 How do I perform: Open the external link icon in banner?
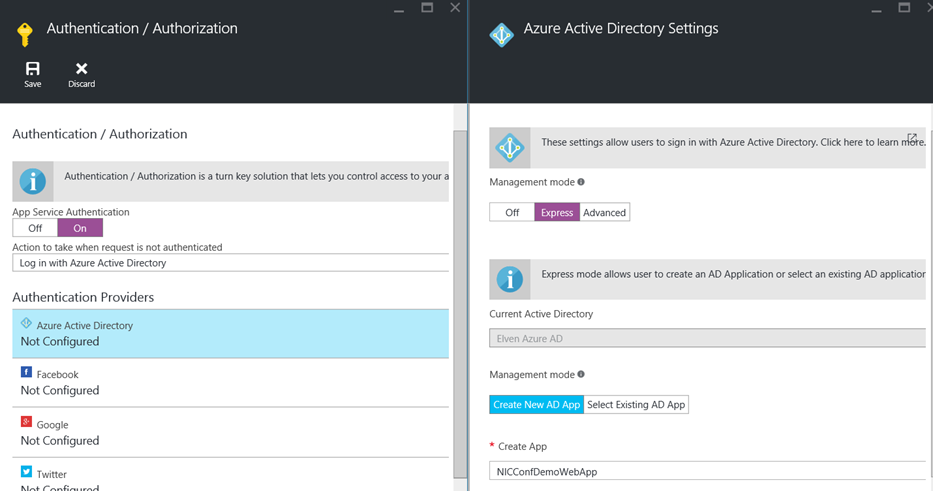912,138
